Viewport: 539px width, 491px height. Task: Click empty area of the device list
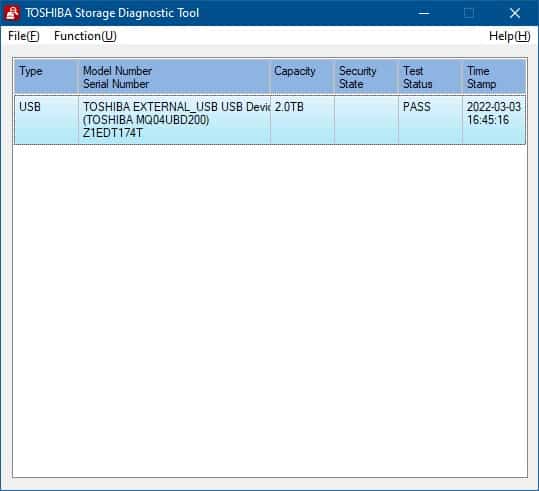point(270,309)
